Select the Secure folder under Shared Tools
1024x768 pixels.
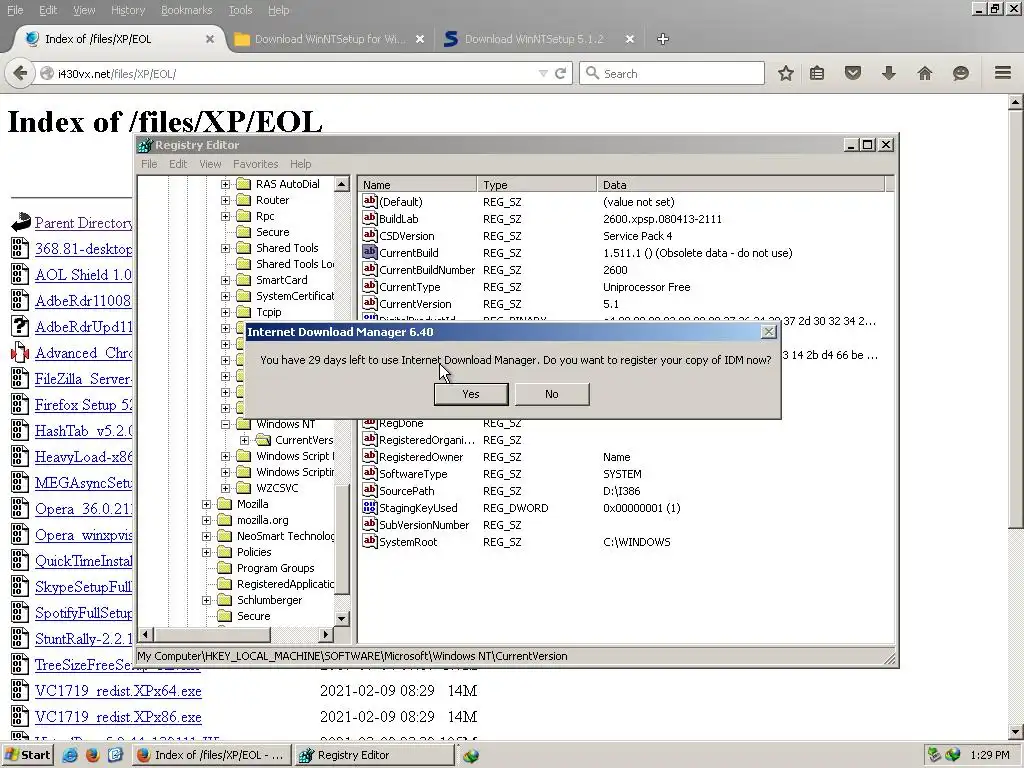tap(272, 232)
